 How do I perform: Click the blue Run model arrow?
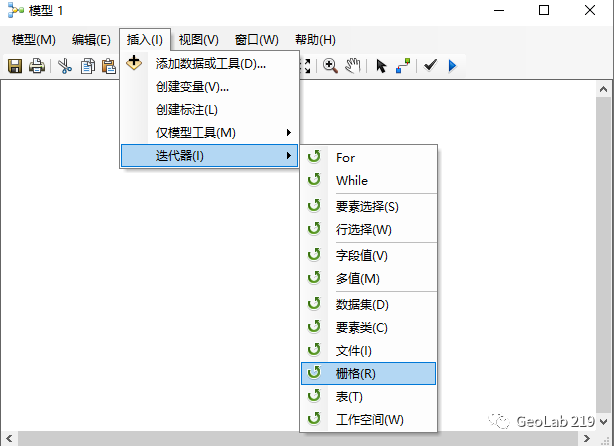(x=452, y=66)
